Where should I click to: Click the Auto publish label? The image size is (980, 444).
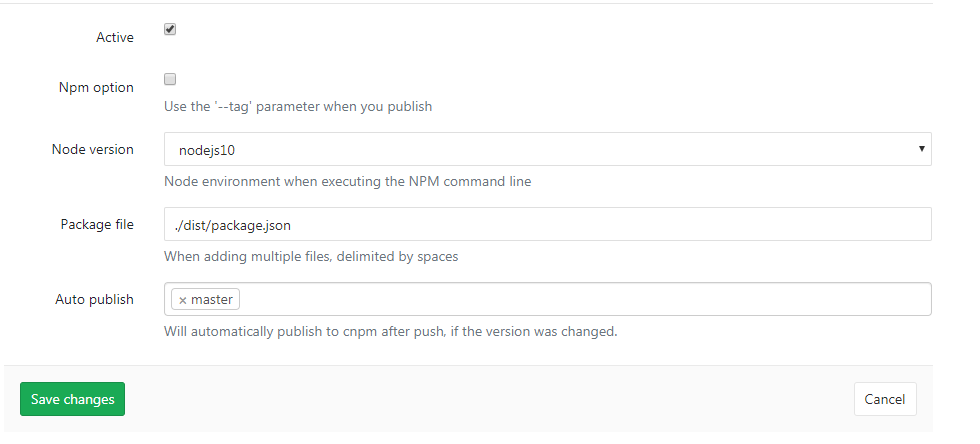[94, 299]
